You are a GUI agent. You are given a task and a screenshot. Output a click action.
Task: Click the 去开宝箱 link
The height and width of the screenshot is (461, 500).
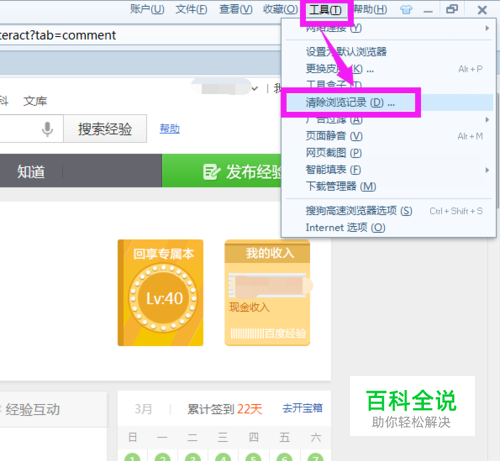click(303, 408)
